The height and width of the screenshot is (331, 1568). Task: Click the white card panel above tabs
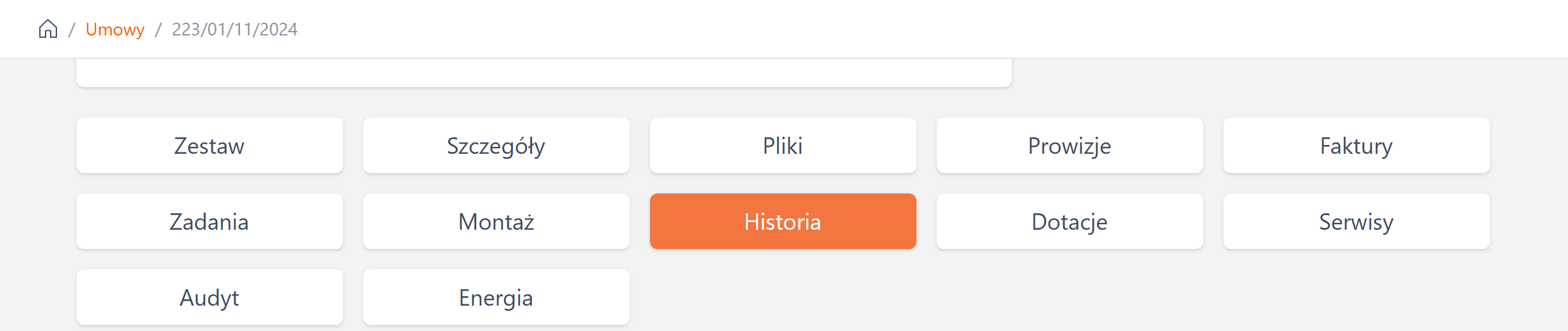[543, 72]
